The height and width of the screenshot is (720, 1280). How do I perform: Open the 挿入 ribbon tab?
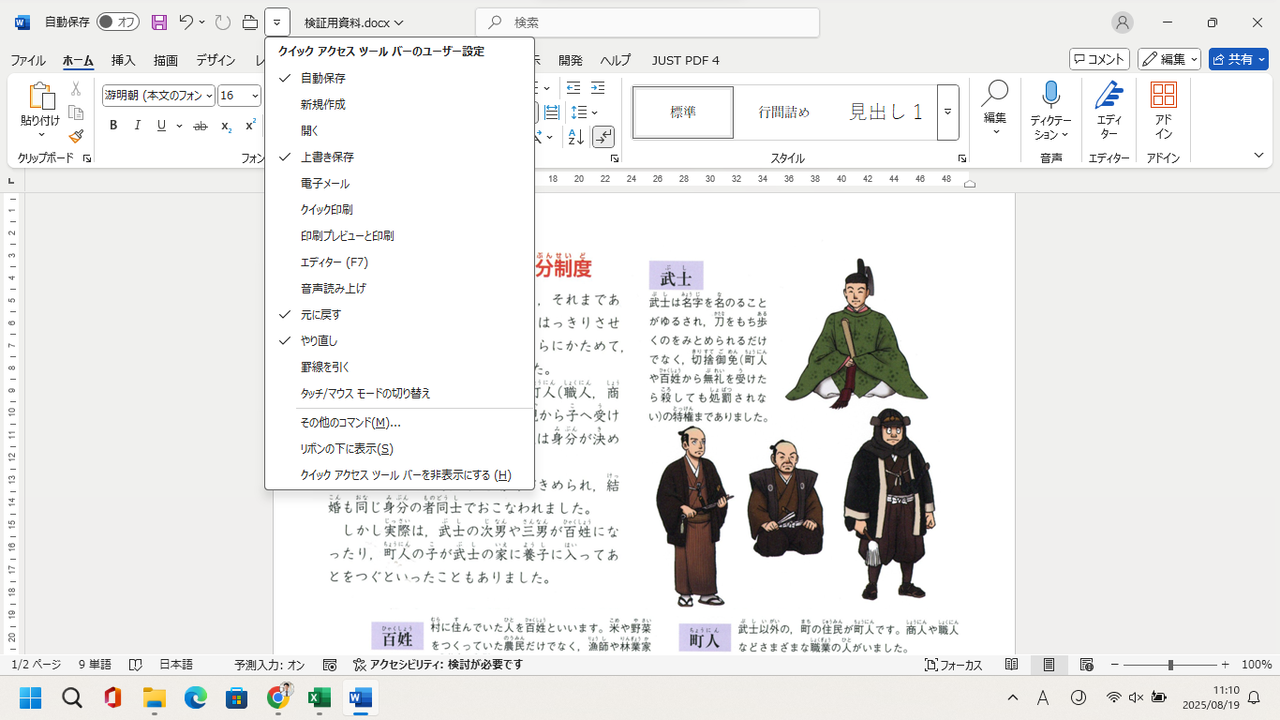coord(123,60)
